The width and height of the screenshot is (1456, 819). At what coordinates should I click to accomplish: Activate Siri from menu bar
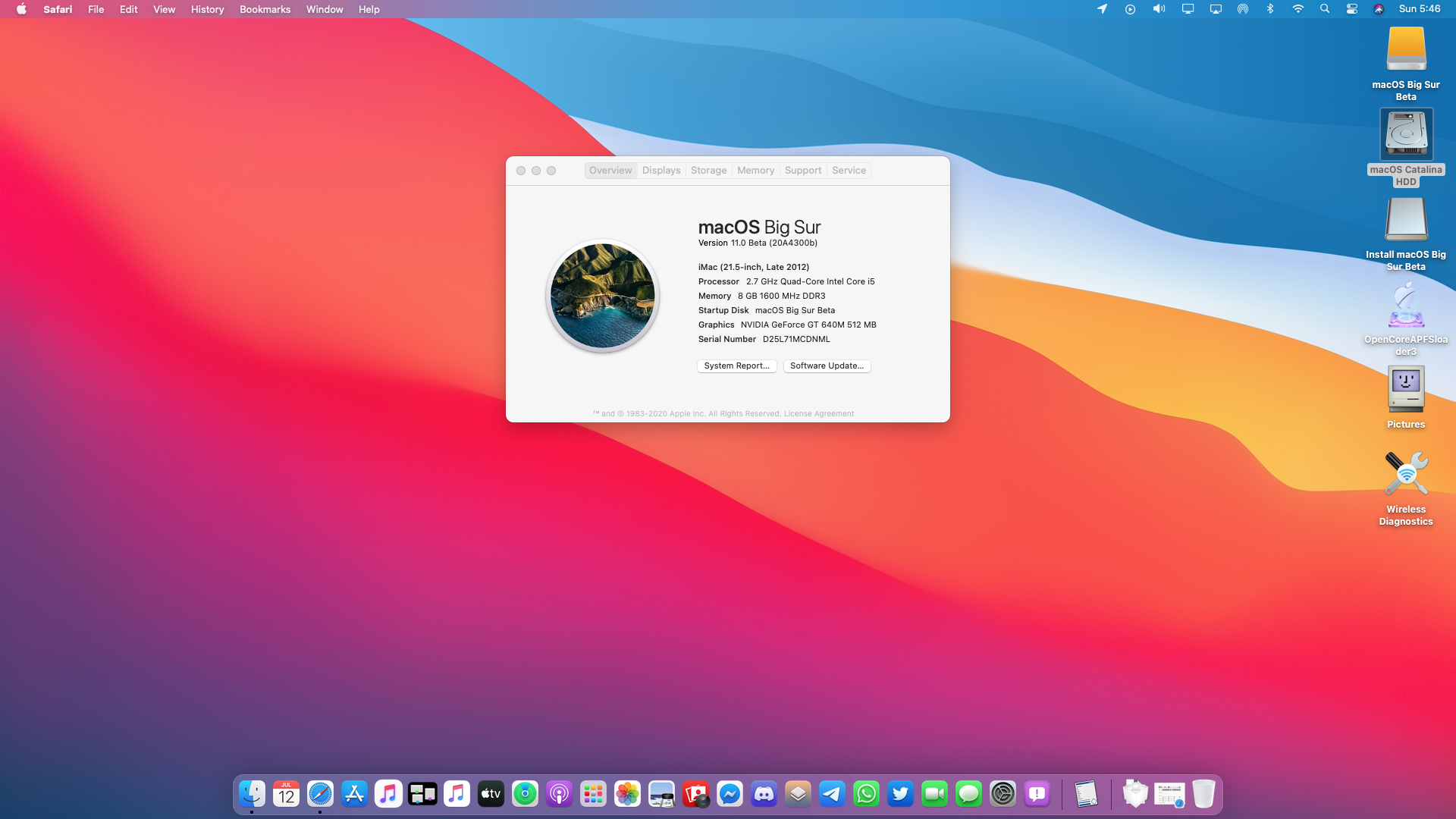[x=1379, y=9]
